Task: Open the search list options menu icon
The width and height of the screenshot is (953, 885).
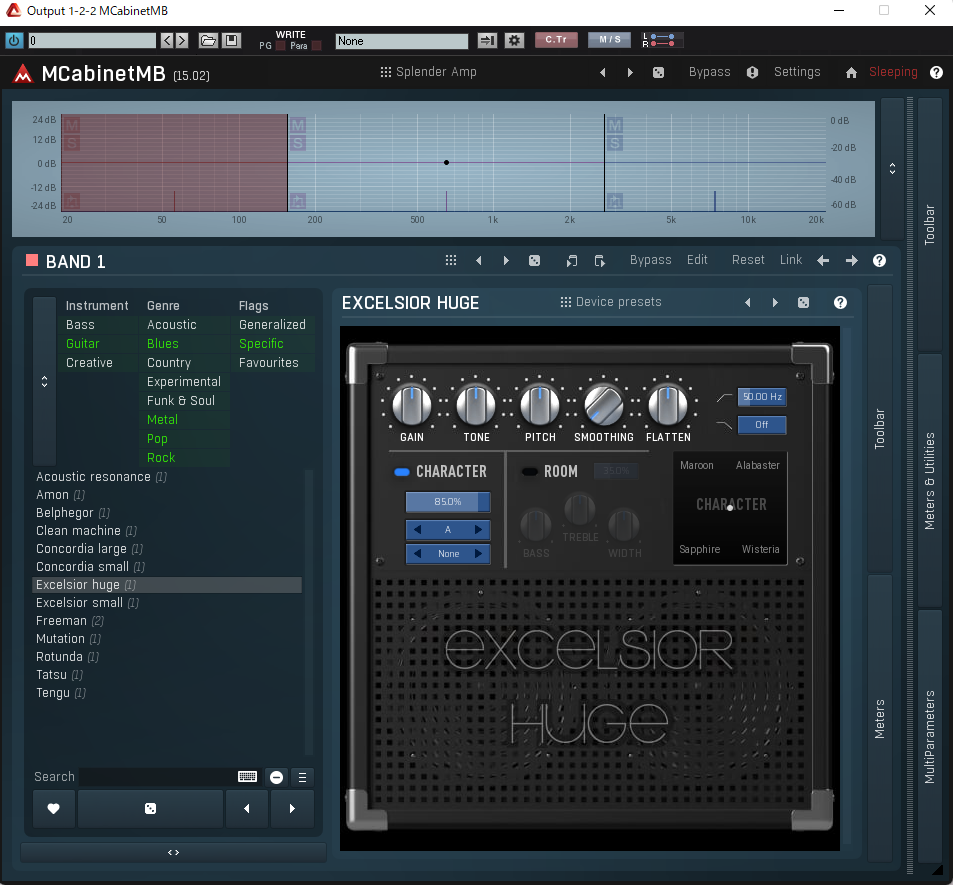Action: click(302, 777)
